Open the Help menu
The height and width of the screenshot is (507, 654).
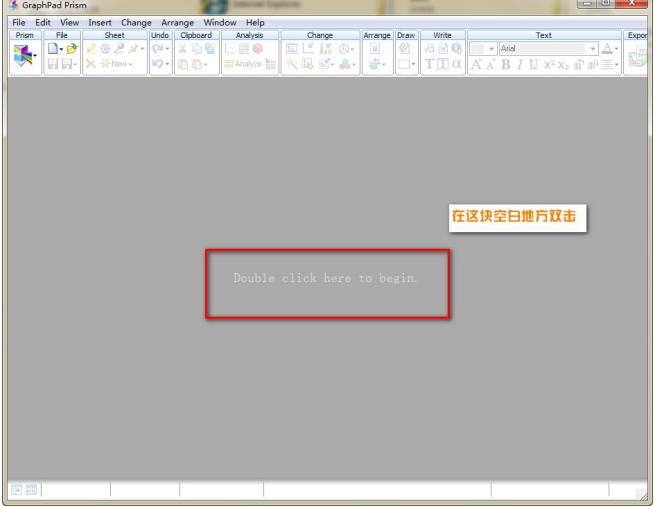tap(255, 23)
